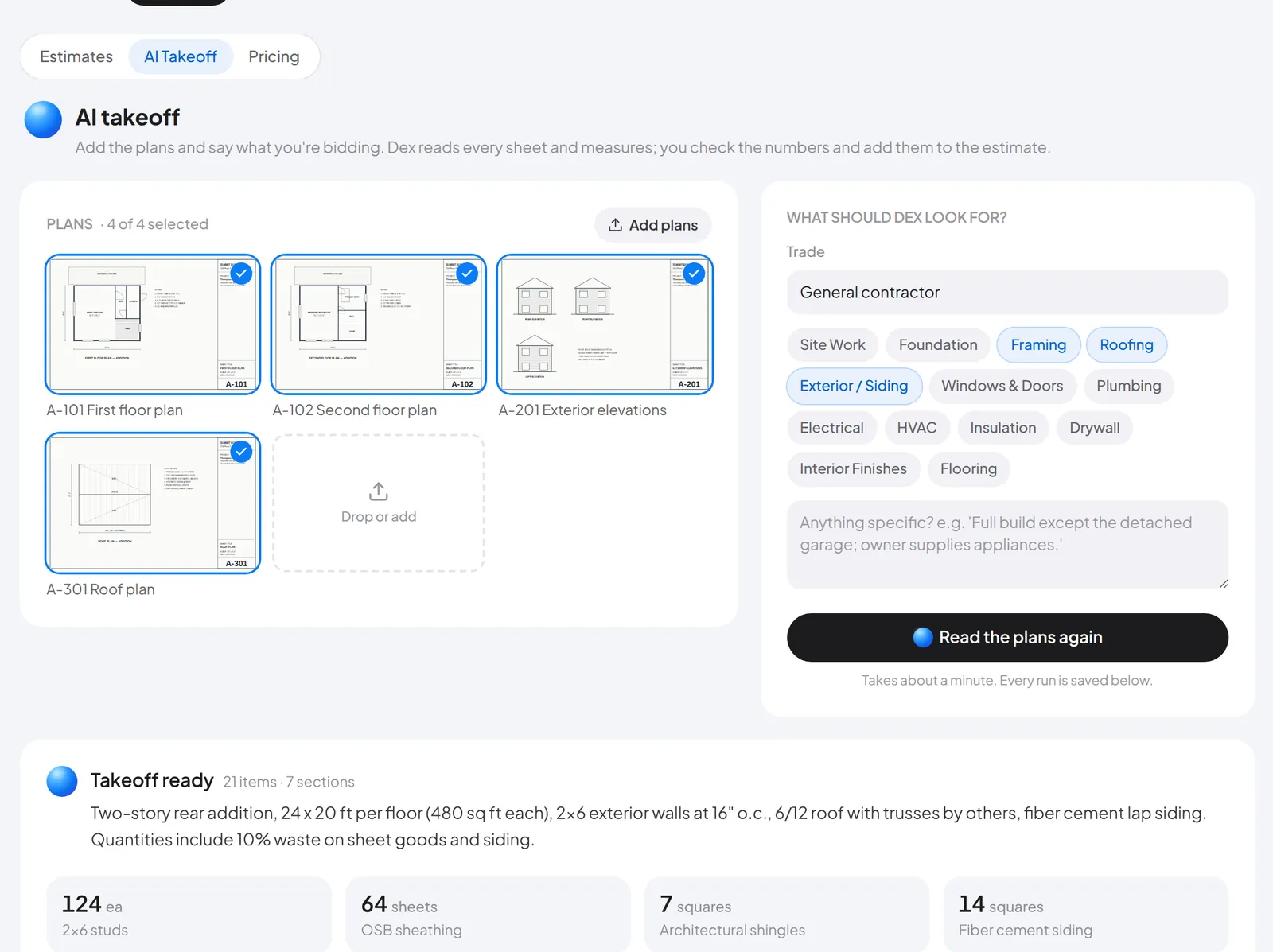Select the Plumbing chip

tap(1129, 386)
